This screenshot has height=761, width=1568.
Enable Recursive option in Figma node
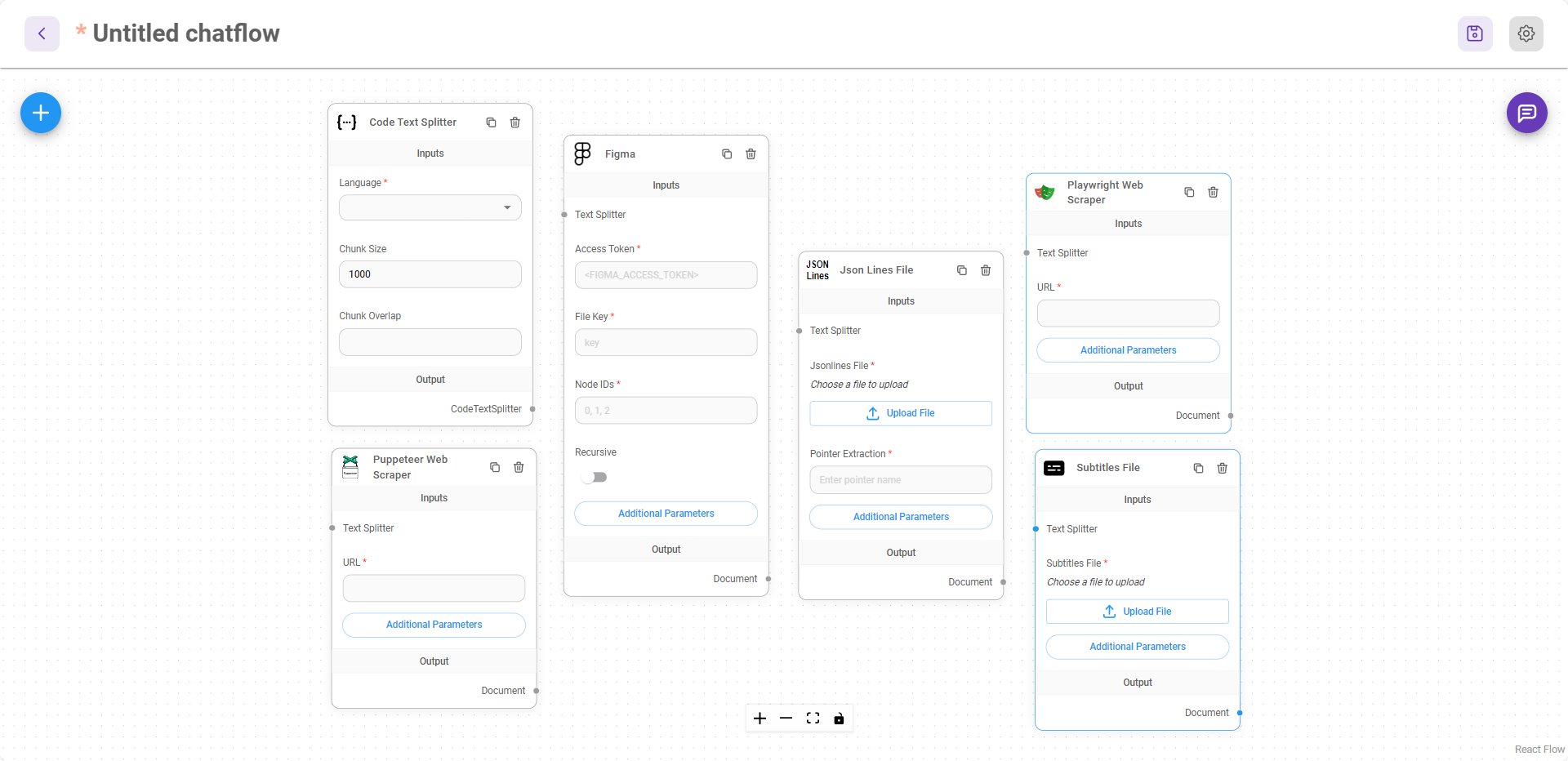[x=595, y=477]
